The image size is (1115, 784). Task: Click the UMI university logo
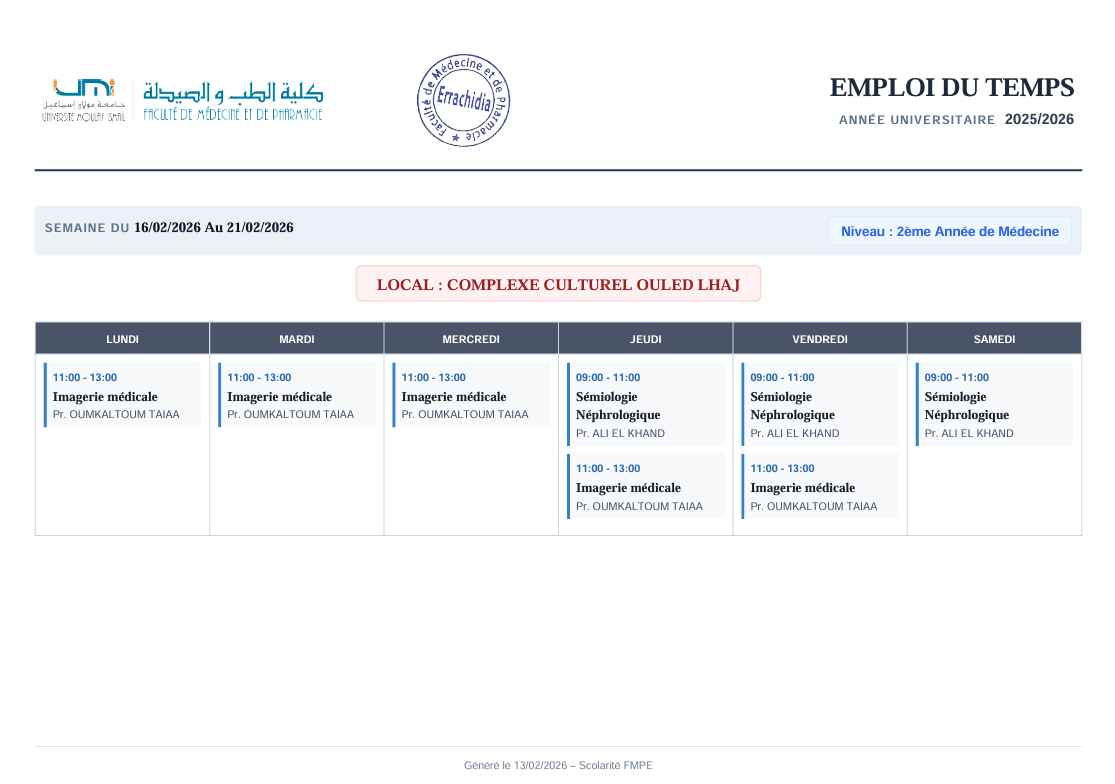[x=84, y=100]
